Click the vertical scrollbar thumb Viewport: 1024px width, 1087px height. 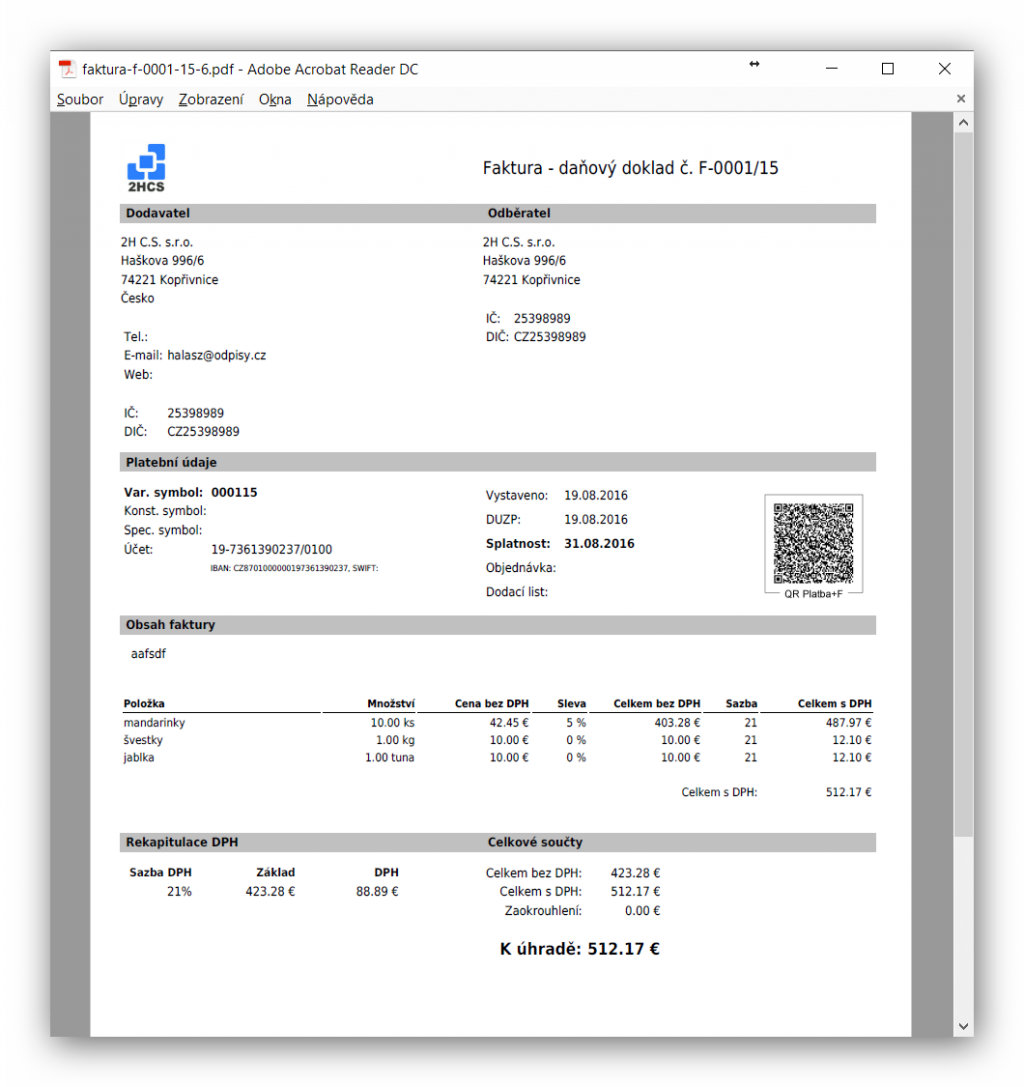tap(963, 480)
